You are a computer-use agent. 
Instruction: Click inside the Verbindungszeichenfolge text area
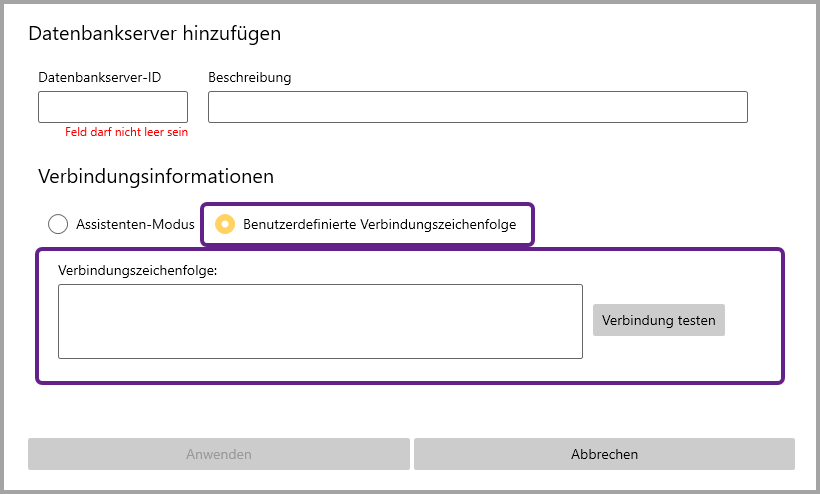point(320,321)
